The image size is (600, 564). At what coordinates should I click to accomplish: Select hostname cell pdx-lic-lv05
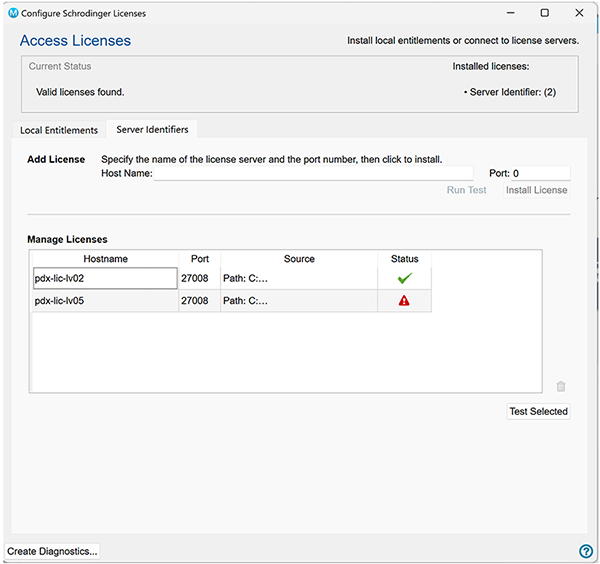pos(105,301)
